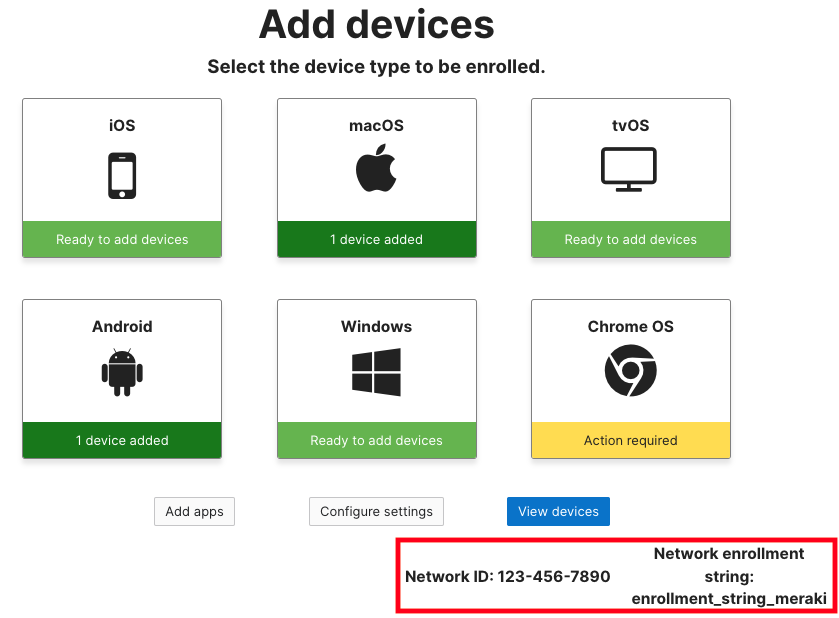Click the Android robot icon
The width and height of the screenshot is (839, 618).
121,371
